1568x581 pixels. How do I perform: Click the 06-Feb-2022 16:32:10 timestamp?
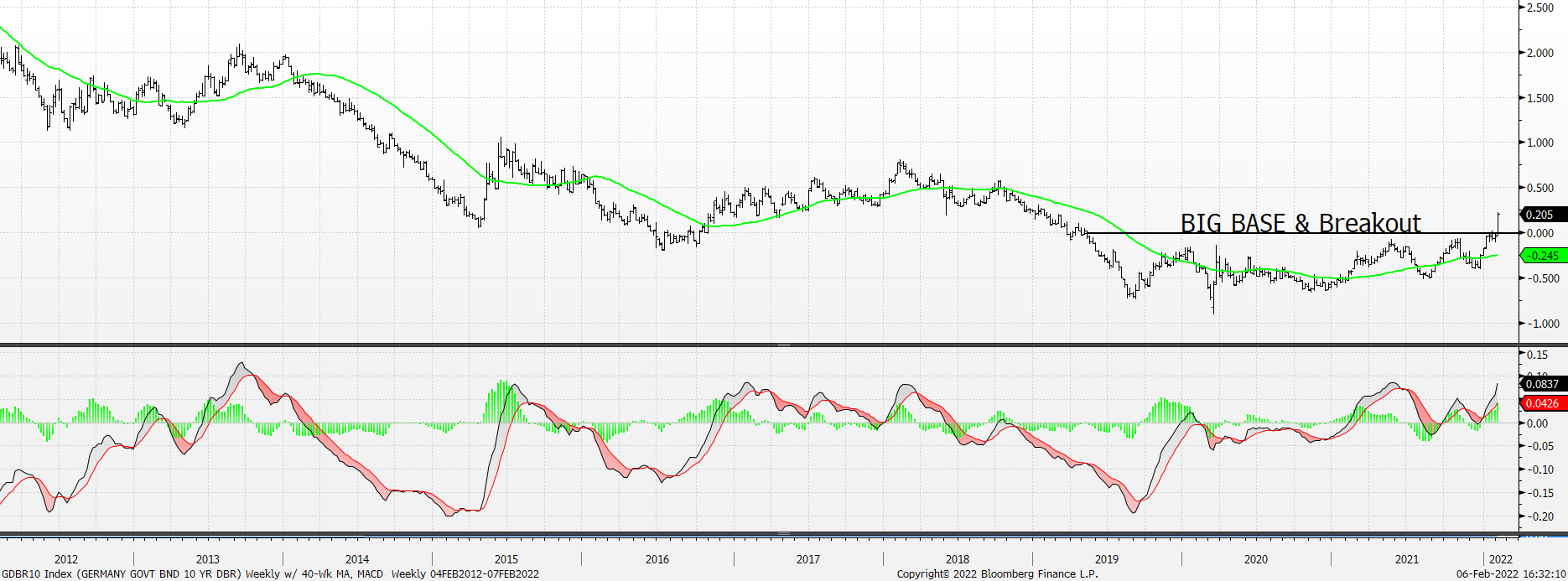coord(1511,574)
